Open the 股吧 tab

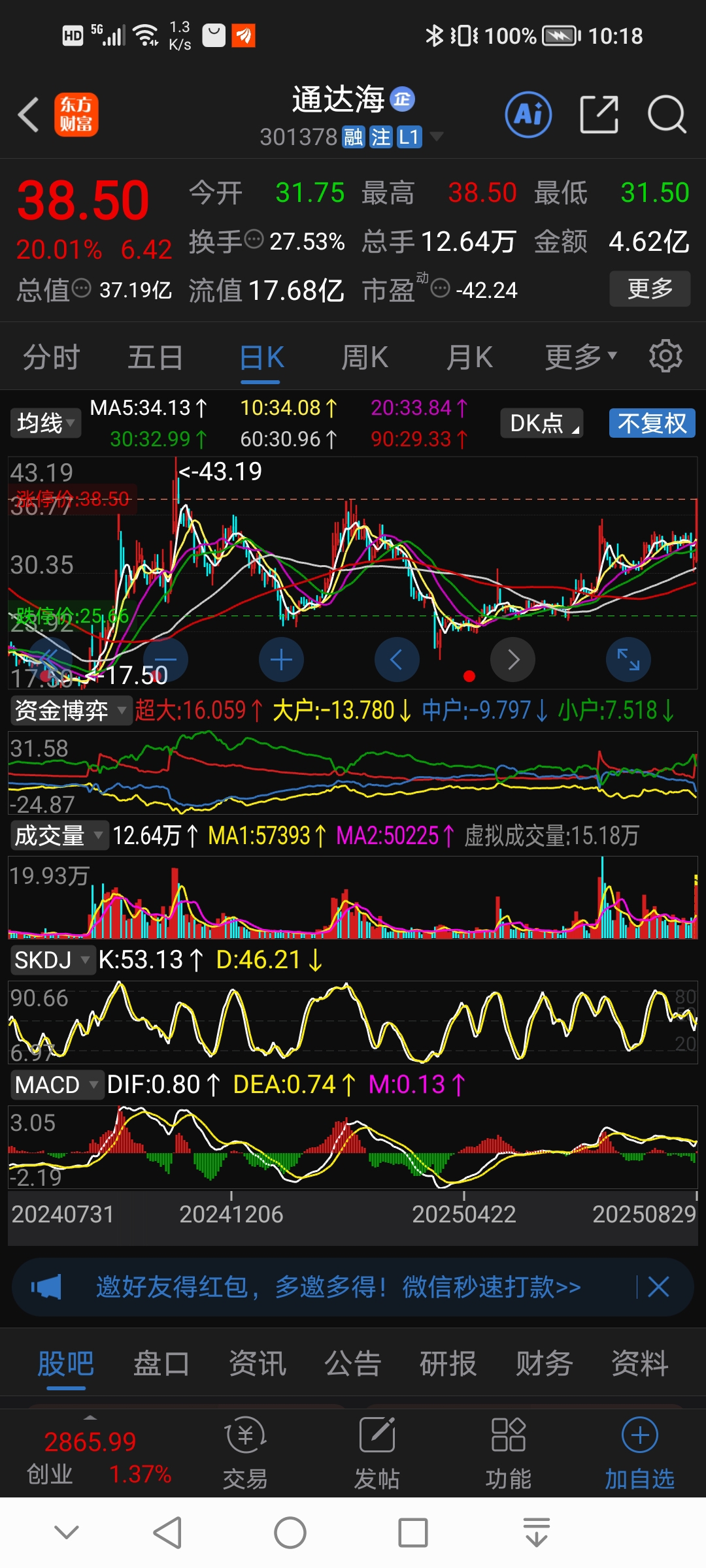(x=65, y=1364)
